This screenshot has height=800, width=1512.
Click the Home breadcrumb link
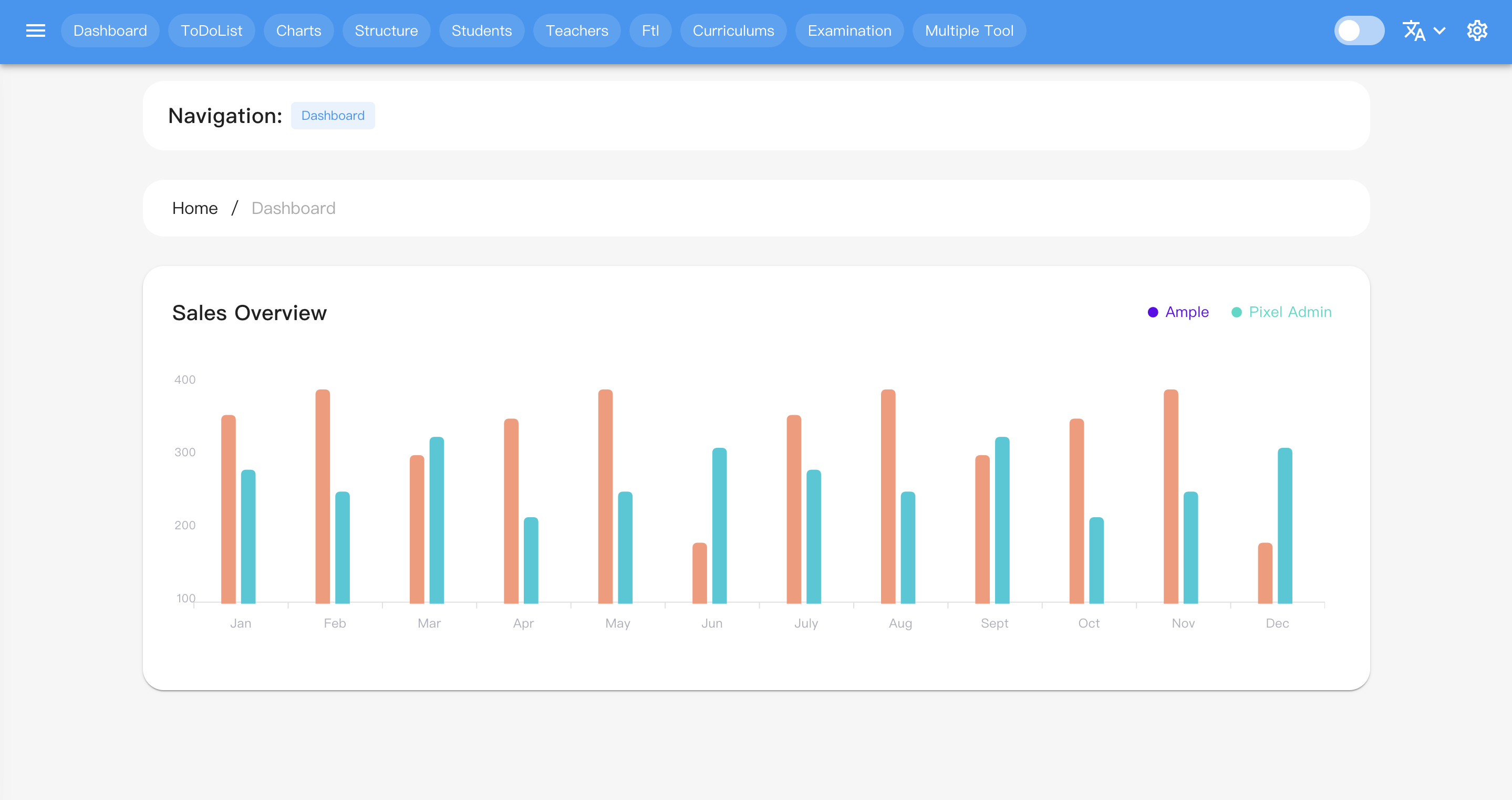point(195,208)
